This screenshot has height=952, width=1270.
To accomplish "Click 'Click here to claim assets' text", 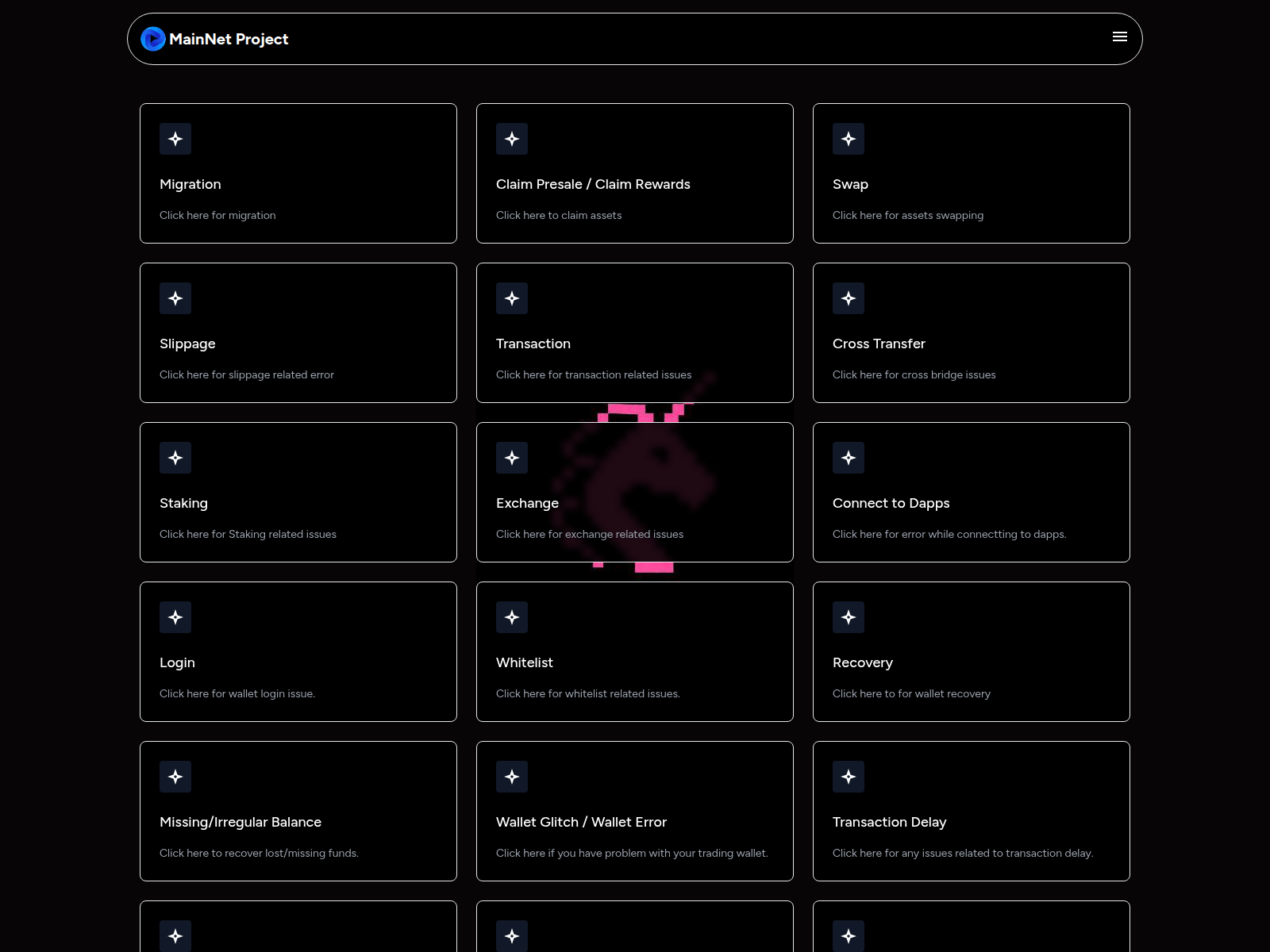I will click(559, 215).
